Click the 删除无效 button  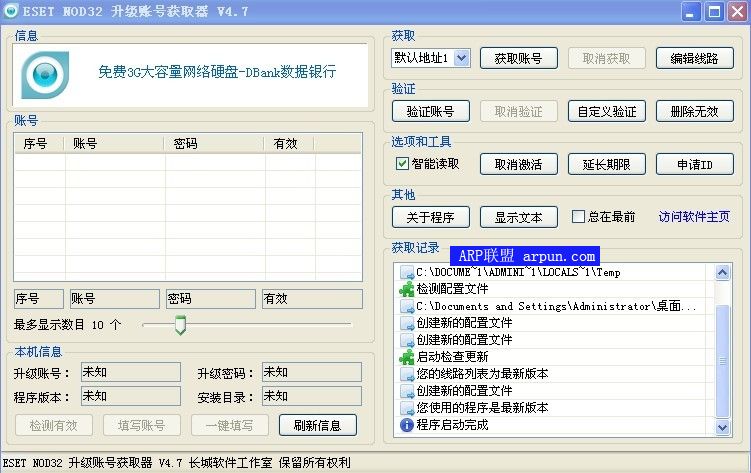pos(694,112)
